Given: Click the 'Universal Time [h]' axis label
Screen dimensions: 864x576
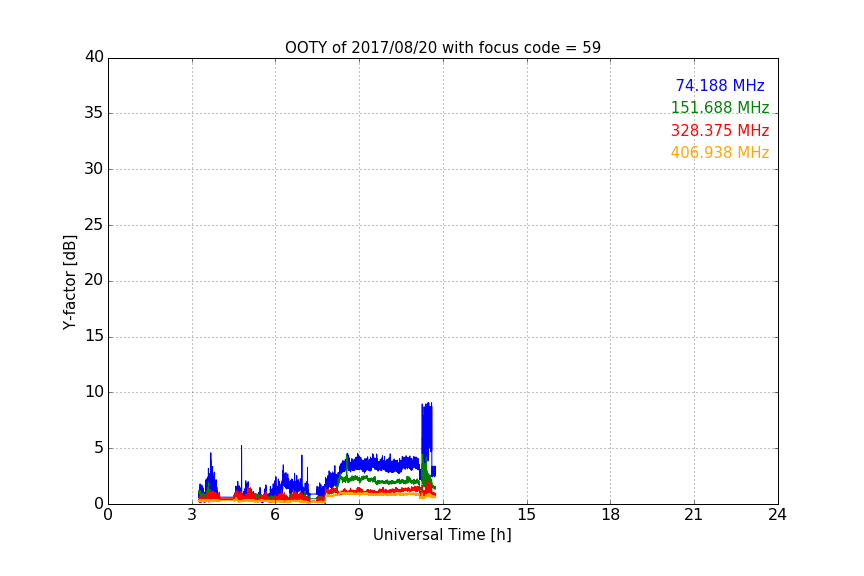Looking at the screenshot, I should pos(442,535).
